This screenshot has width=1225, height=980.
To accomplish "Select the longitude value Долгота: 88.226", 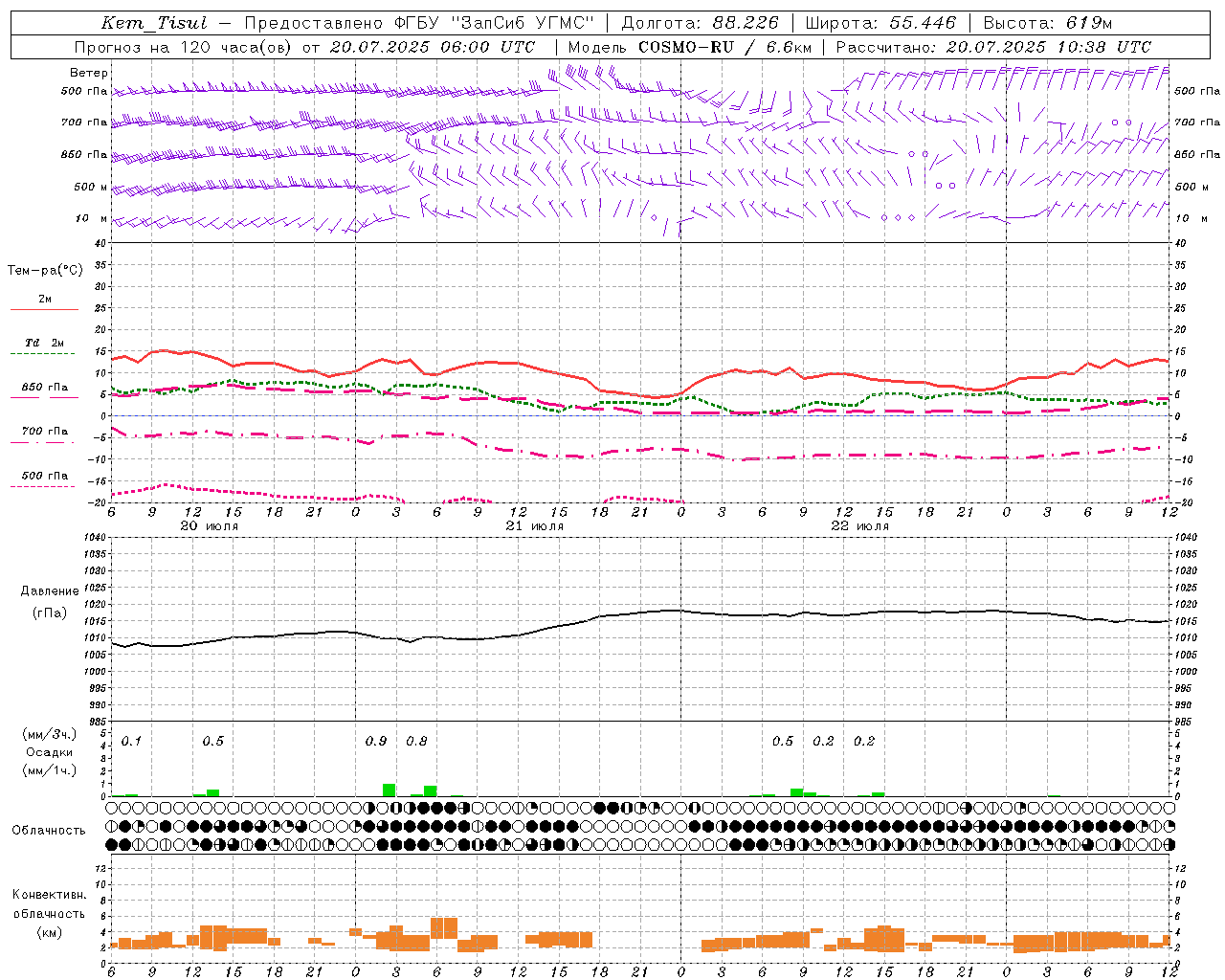I will [x=701, y=23].
